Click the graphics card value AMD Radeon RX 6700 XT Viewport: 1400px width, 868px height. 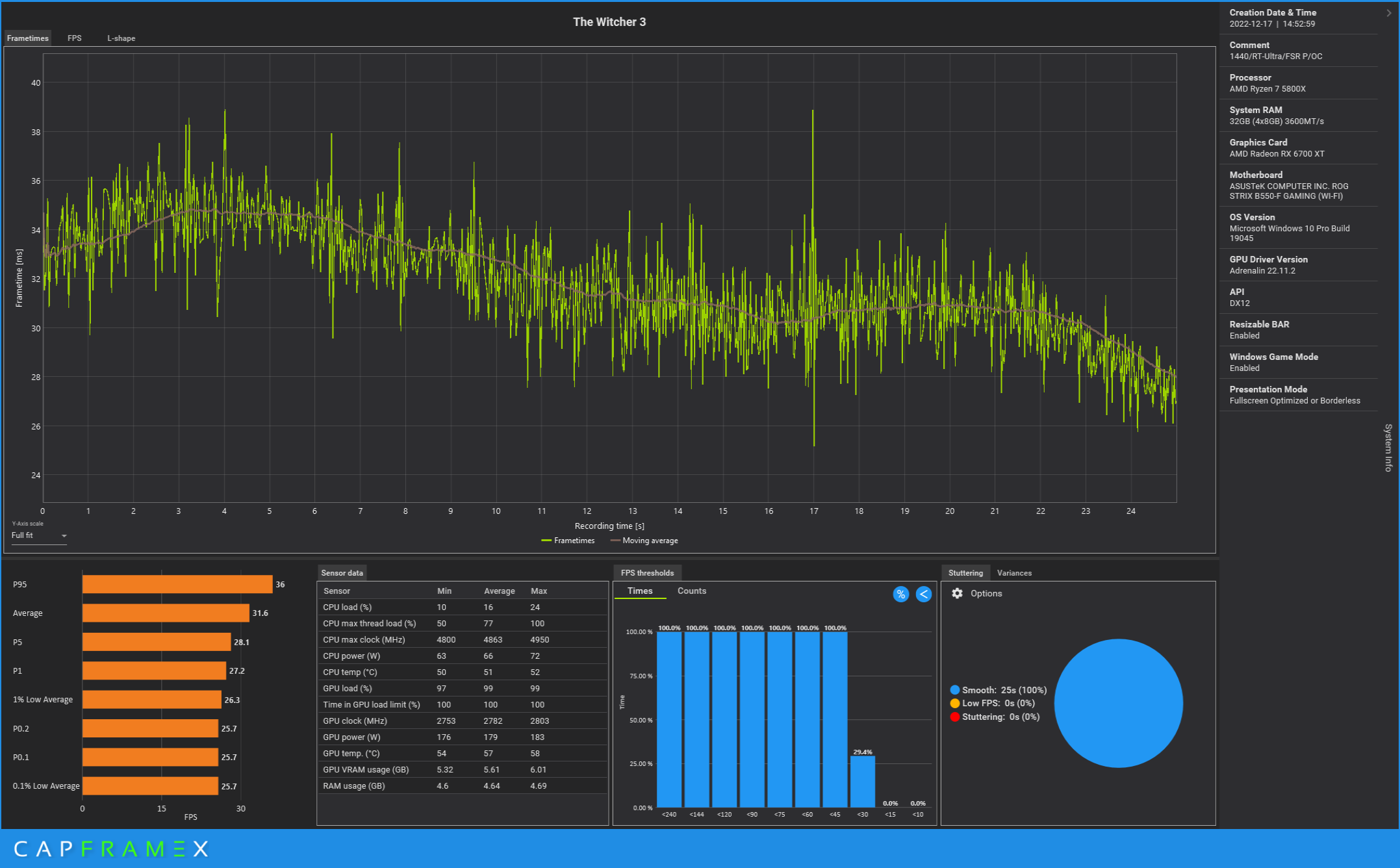1277,154
